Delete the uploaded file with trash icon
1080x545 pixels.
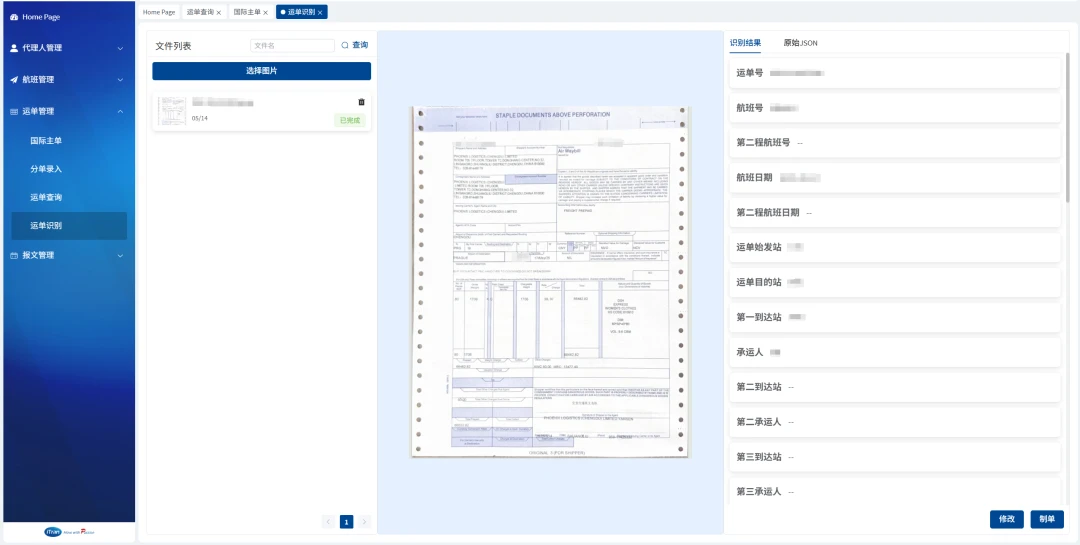(362, 102)
